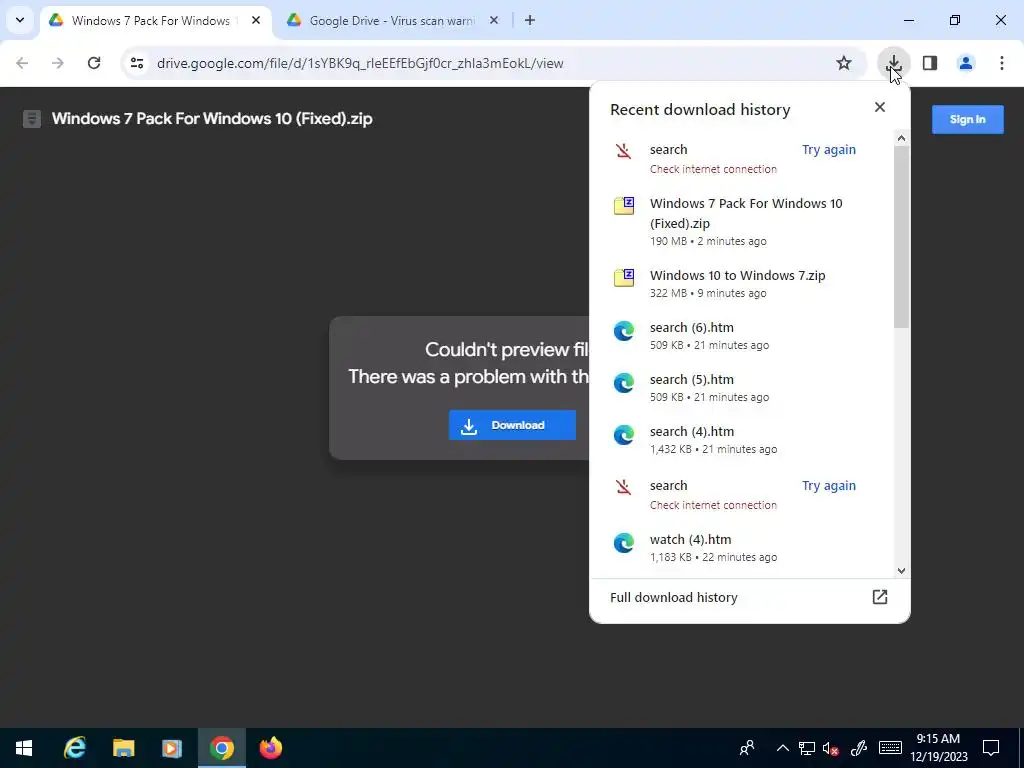Show hidden system tray icons
1024x768 pixels.
pyautogui.click(x=782, y=748)
